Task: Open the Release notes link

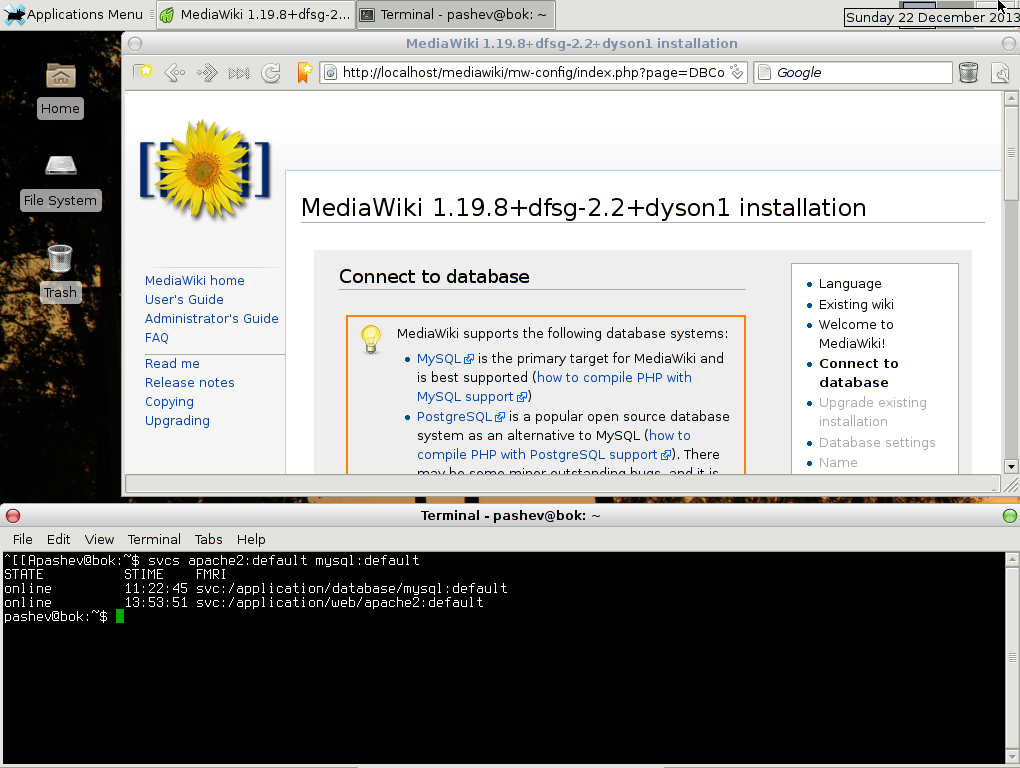Action: pyautogui.click(x=189, y=382)
